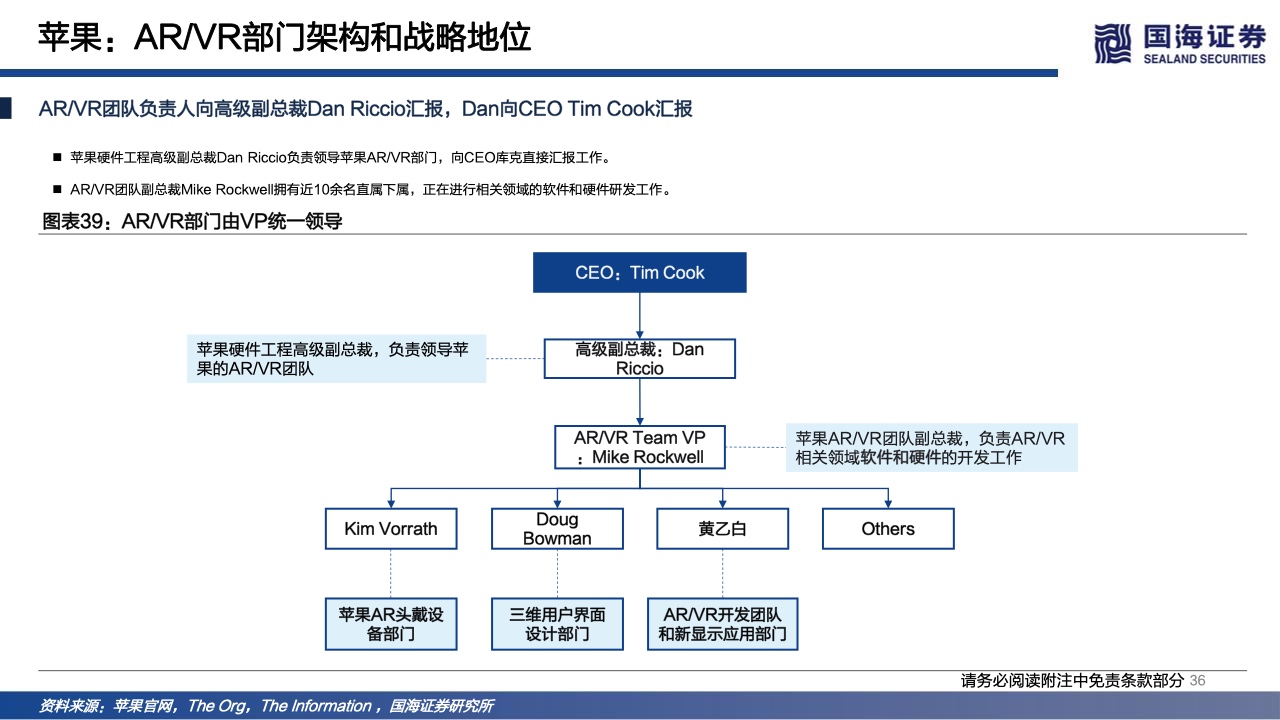Click the Sealand Securities logo
Screen dimensions: 1280x720
click(x=1180, y=45)
